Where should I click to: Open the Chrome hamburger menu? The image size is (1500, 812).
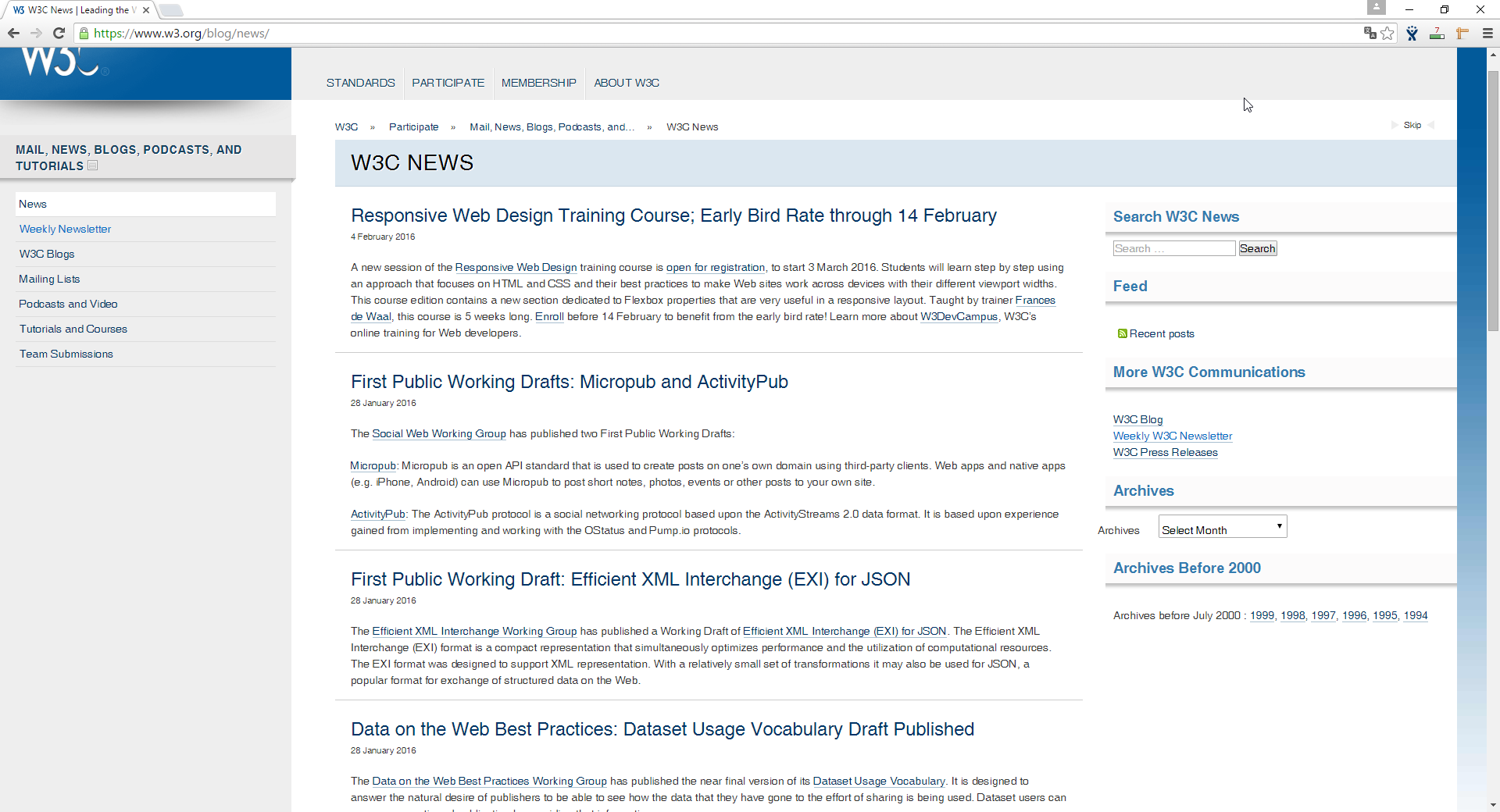1487,33
